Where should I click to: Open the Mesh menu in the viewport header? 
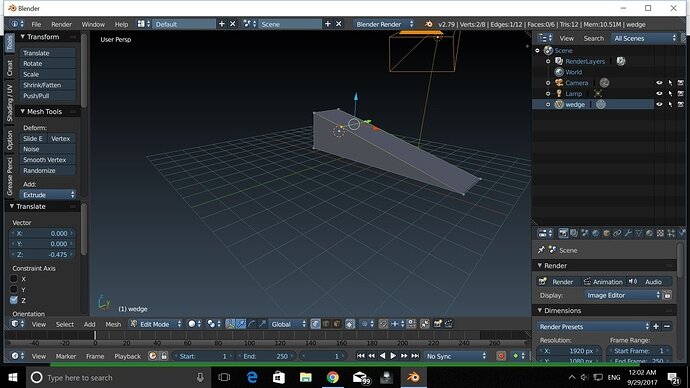tap(113, 324)
